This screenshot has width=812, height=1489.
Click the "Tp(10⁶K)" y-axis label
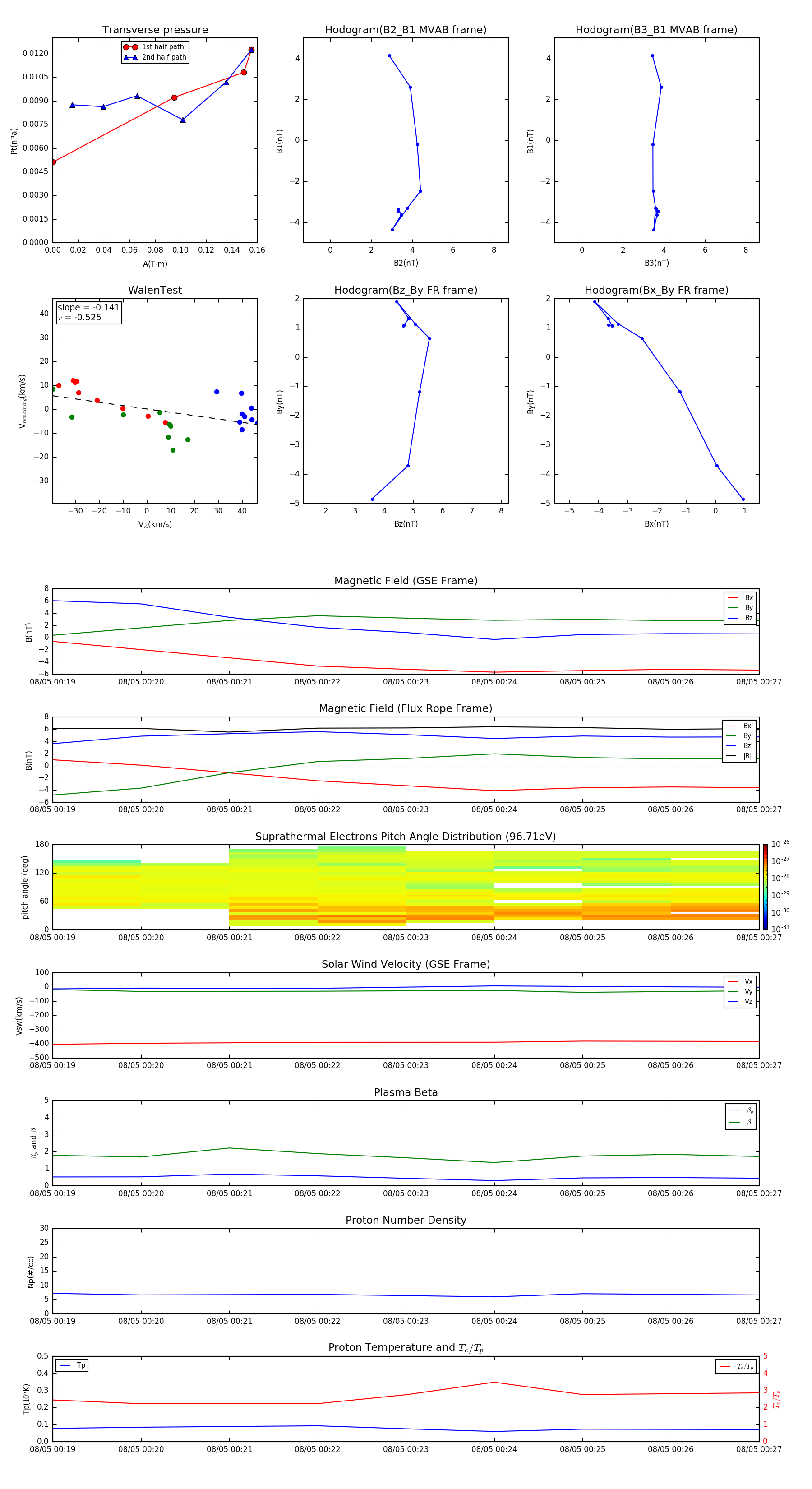point(26,1399)
